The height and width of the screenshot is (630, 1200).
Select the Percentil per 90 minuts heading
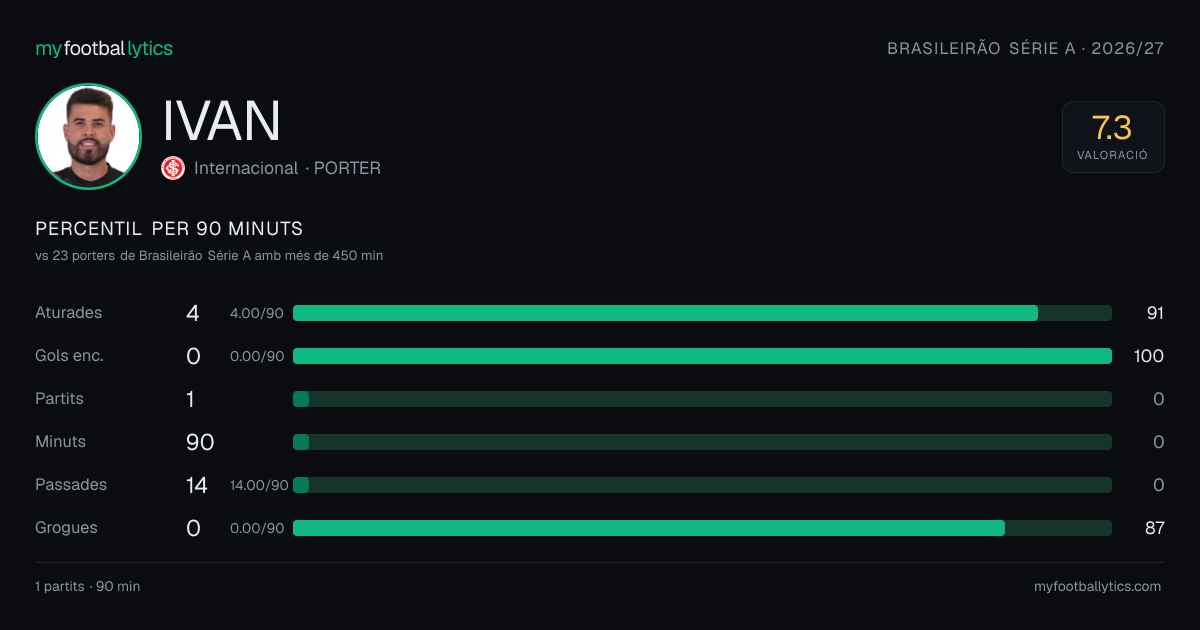(x=169, y=229)
